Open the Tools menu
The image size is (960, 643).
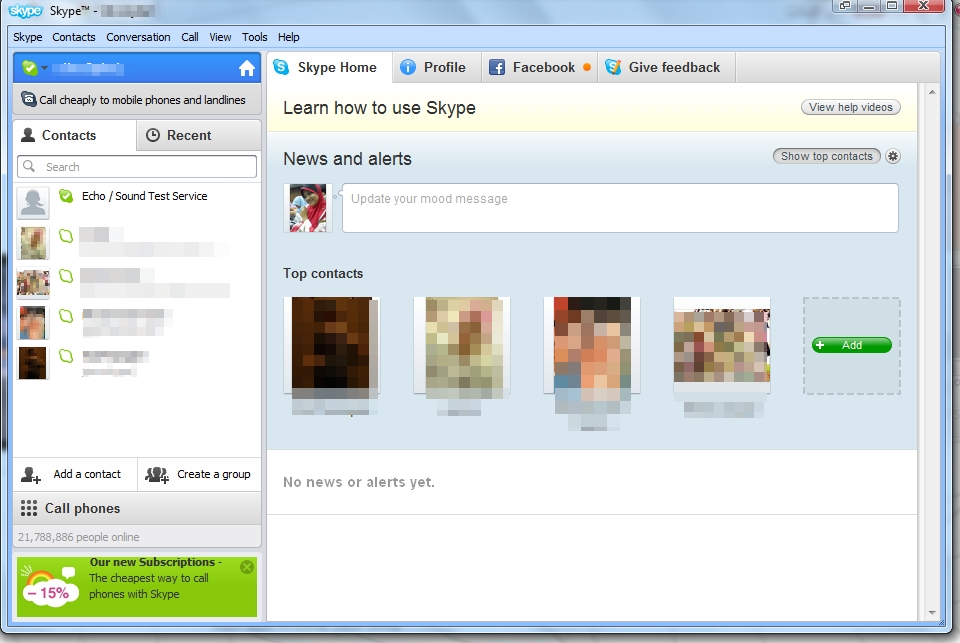[x=255, y=37]
